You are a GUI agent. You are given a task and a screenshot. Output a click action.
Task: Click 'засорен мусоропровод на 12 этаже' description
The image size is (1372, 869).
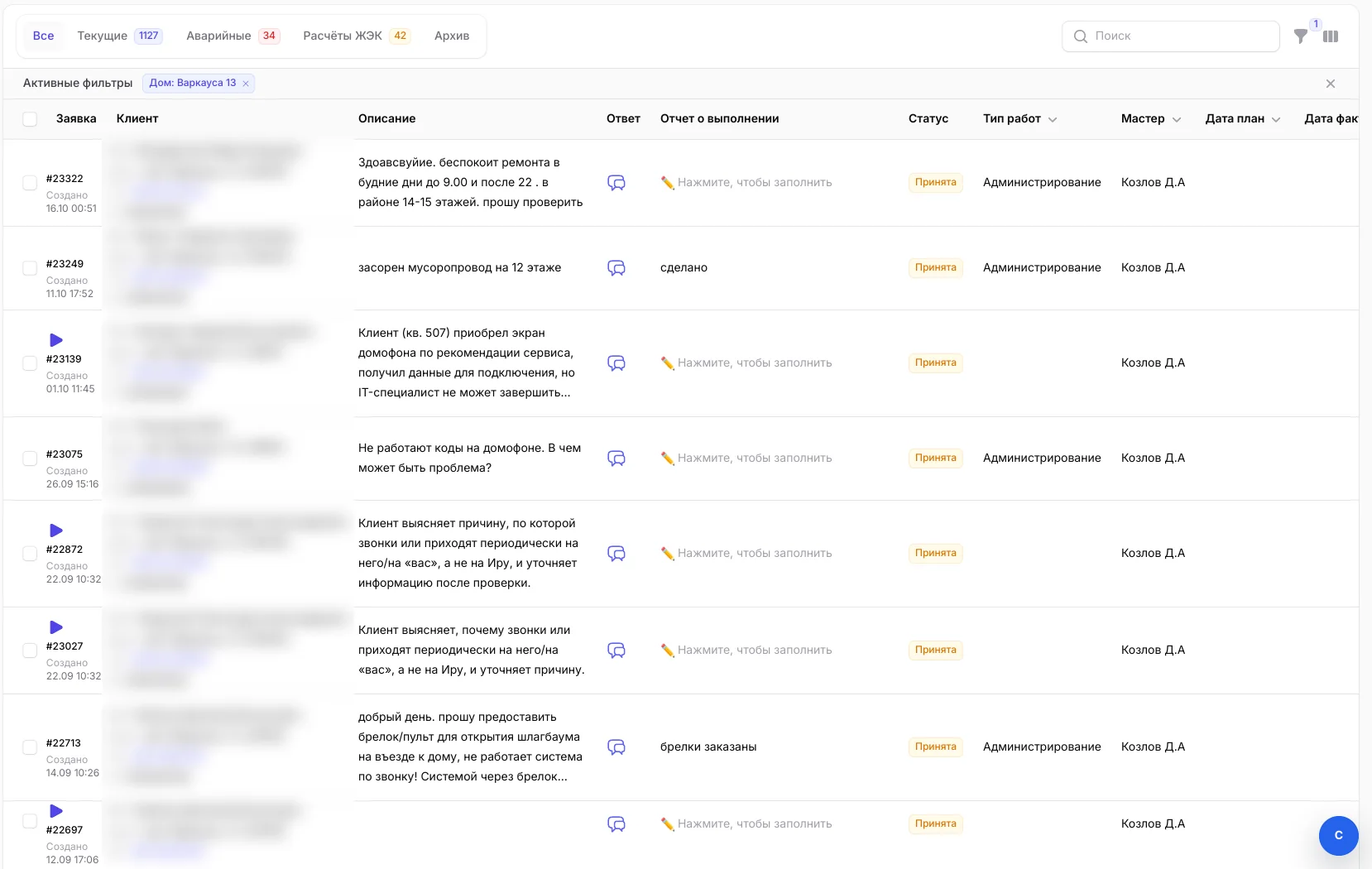click(x=459, y=268)
